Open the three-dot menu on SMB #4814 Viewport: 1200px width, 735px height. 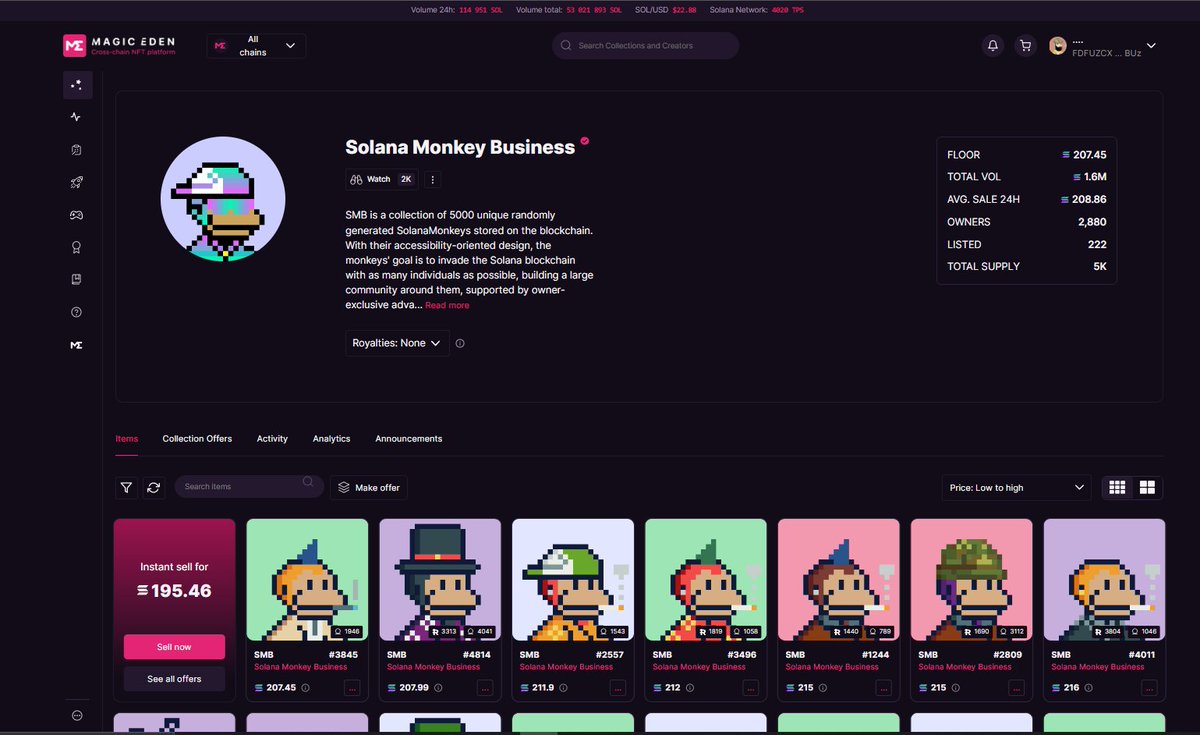coord(485,688)
